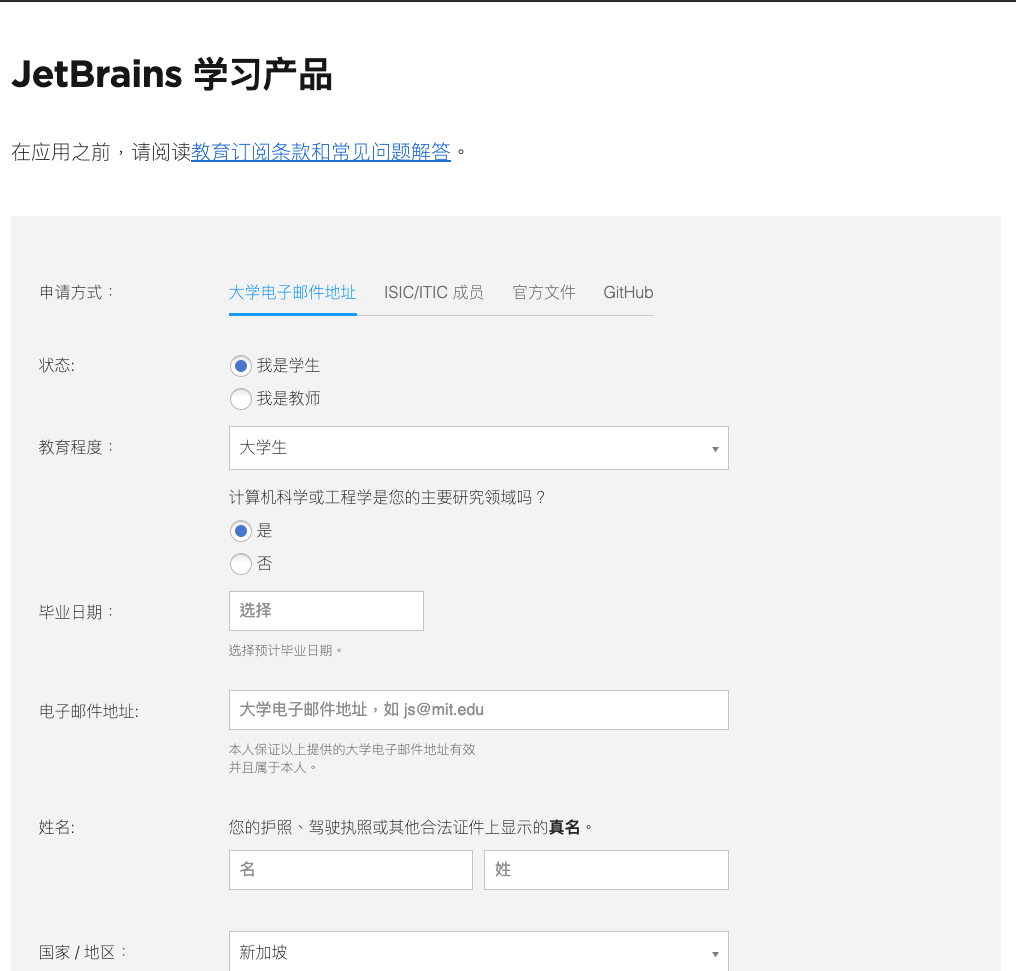1016x971 pixels.
Task: Click the 国家/地区 dropdown arrow icon
Action: [x=715, y=954]
